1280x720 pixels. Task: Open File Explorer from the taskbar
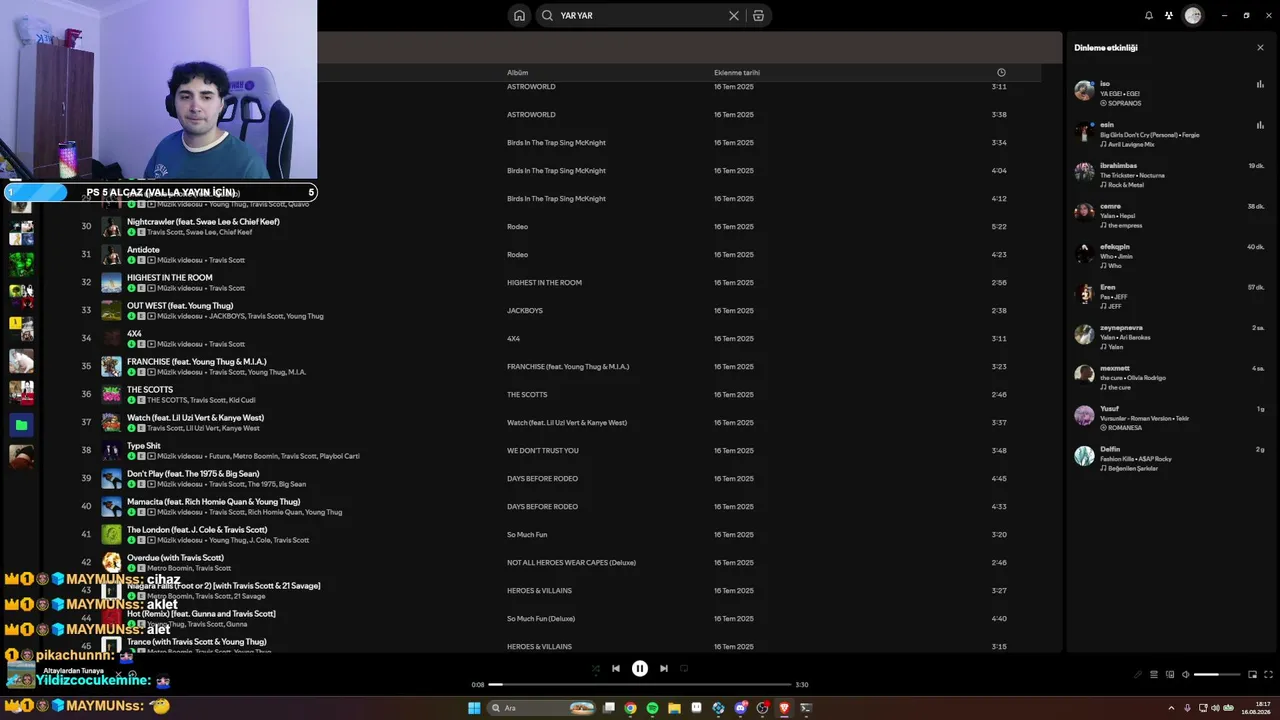pos(674,708)
